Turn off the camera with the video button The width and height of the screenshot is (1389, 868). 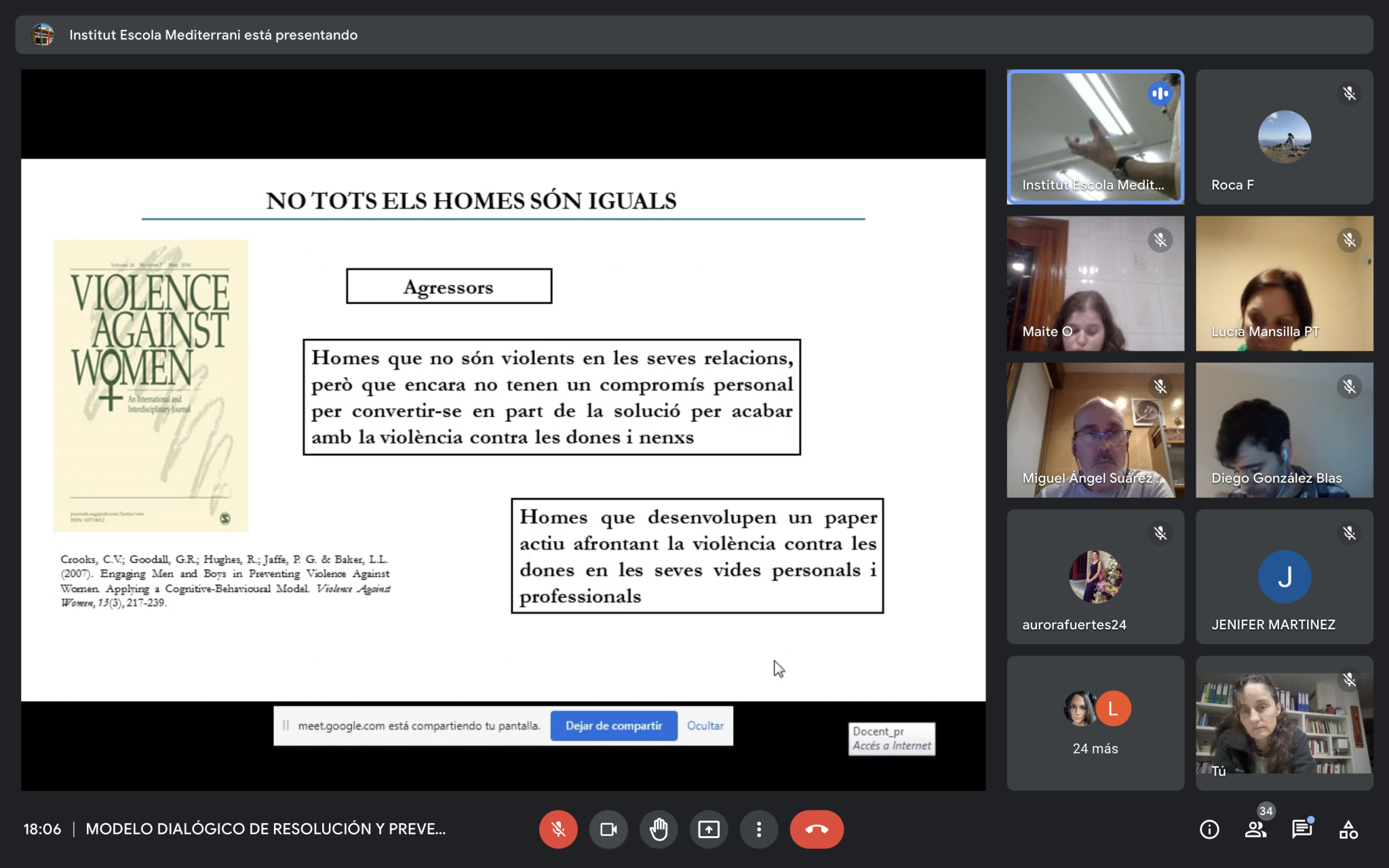608,829
